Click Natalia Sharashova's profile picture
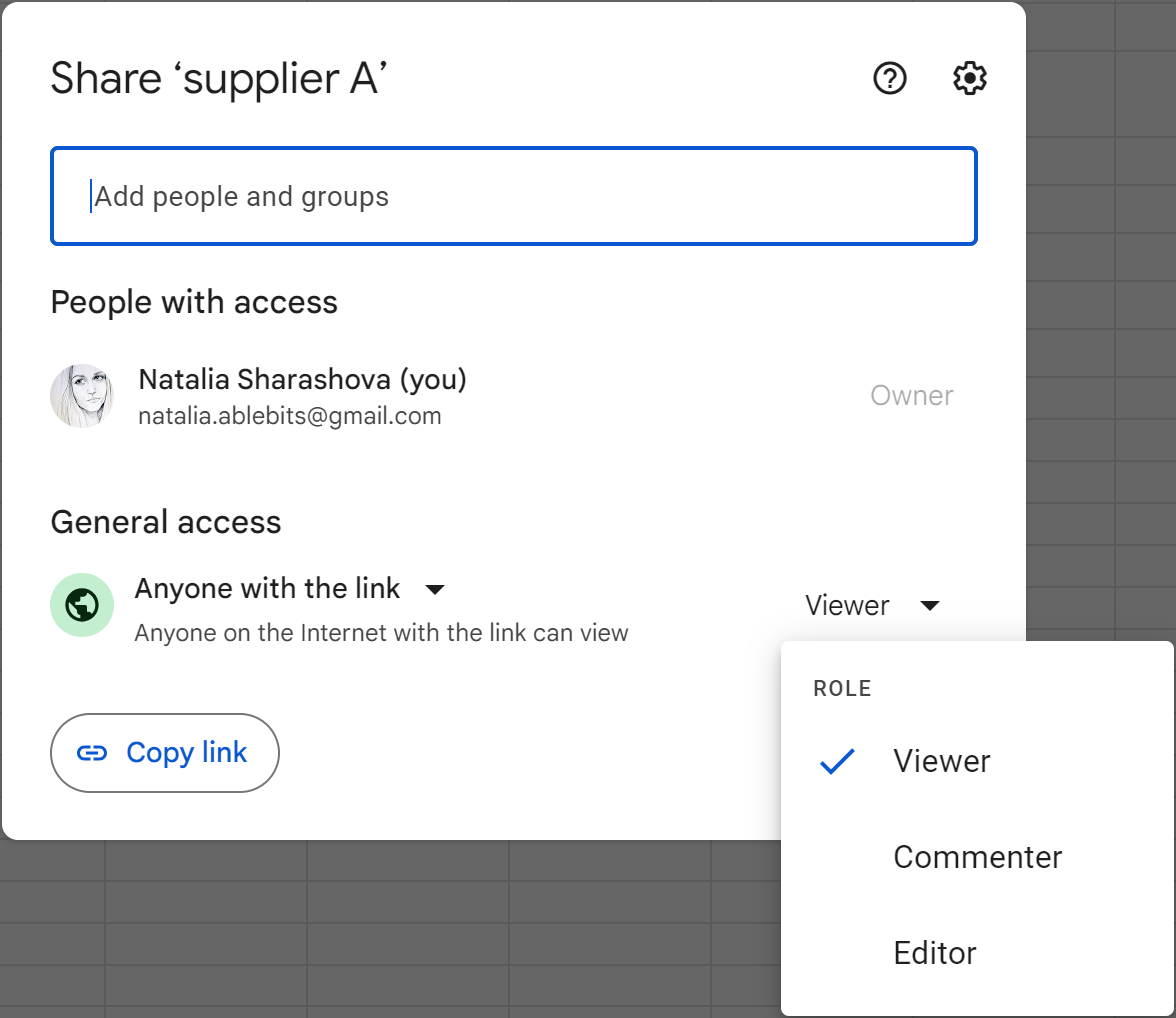1176x1018 pixels. coord(82,396)
